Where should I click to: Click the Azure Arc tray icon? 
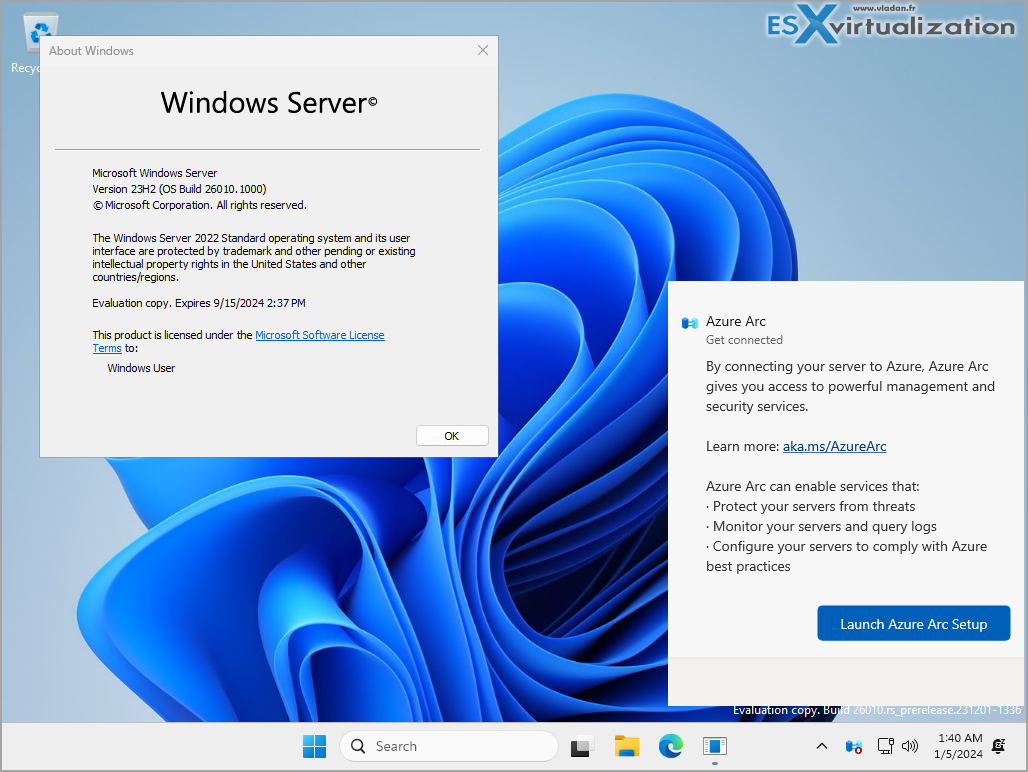pos(854,746)
